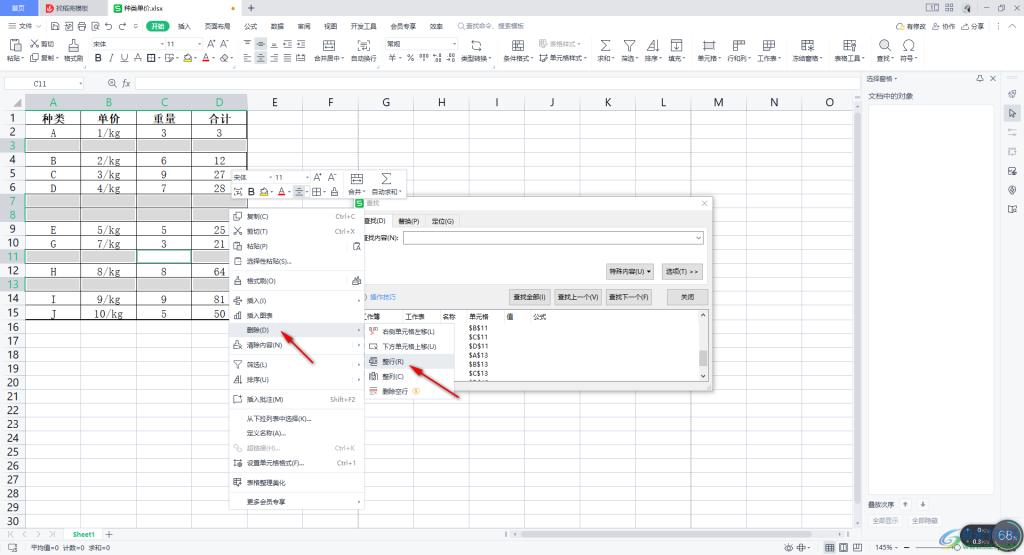Switch to the 替换(P) tab in dialog

pos(409,221)
